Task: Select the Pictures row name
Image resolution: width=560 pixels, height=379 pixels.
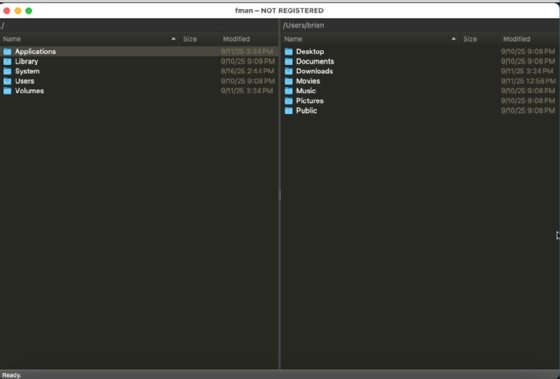Action: pos(310,101)
